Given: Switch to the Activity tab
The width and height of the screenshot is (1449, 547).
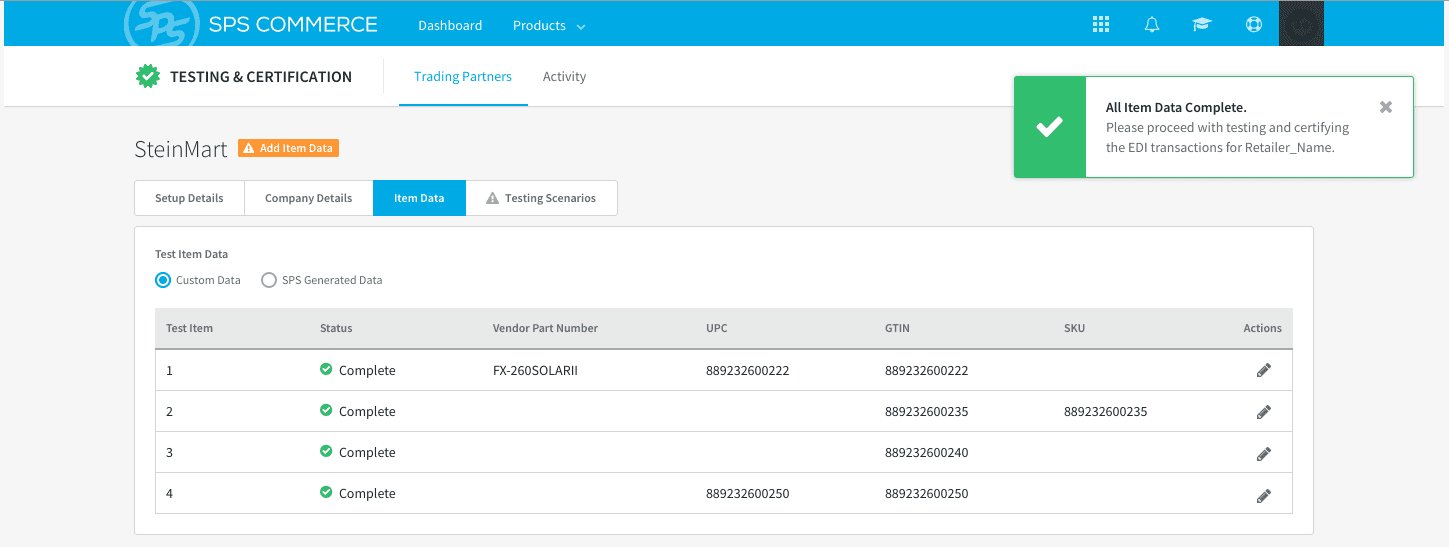Looking at the screenshot, I should [x=564, y=76].
